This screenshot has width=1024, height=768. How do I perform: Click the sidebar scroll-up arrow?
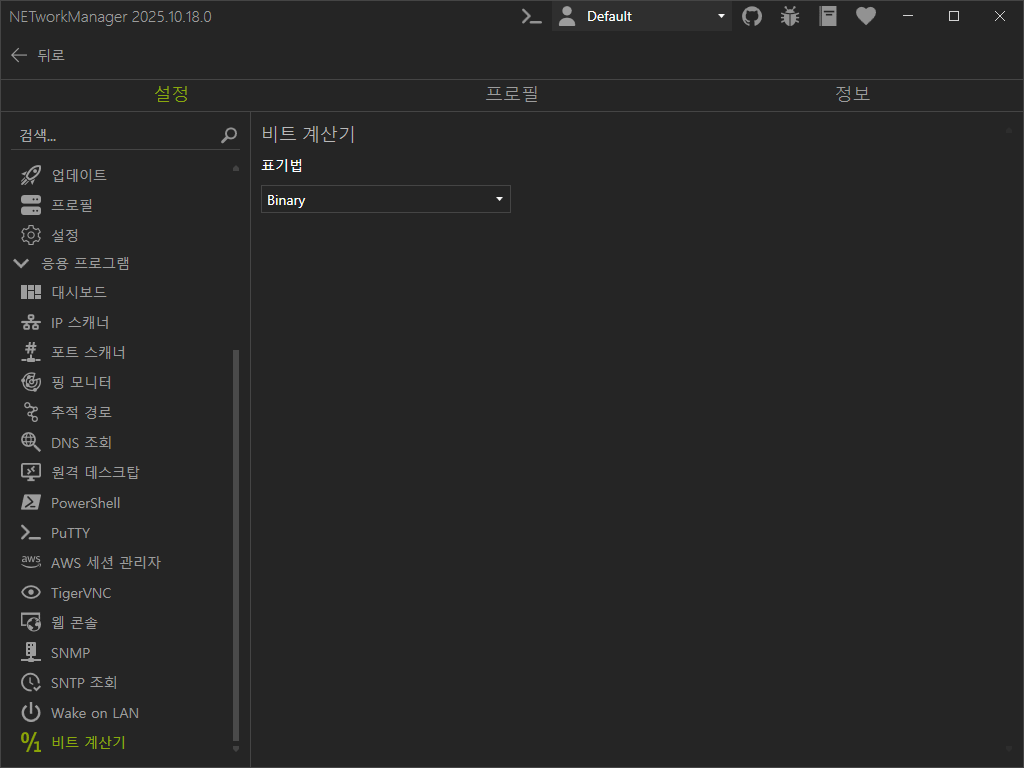236,168
